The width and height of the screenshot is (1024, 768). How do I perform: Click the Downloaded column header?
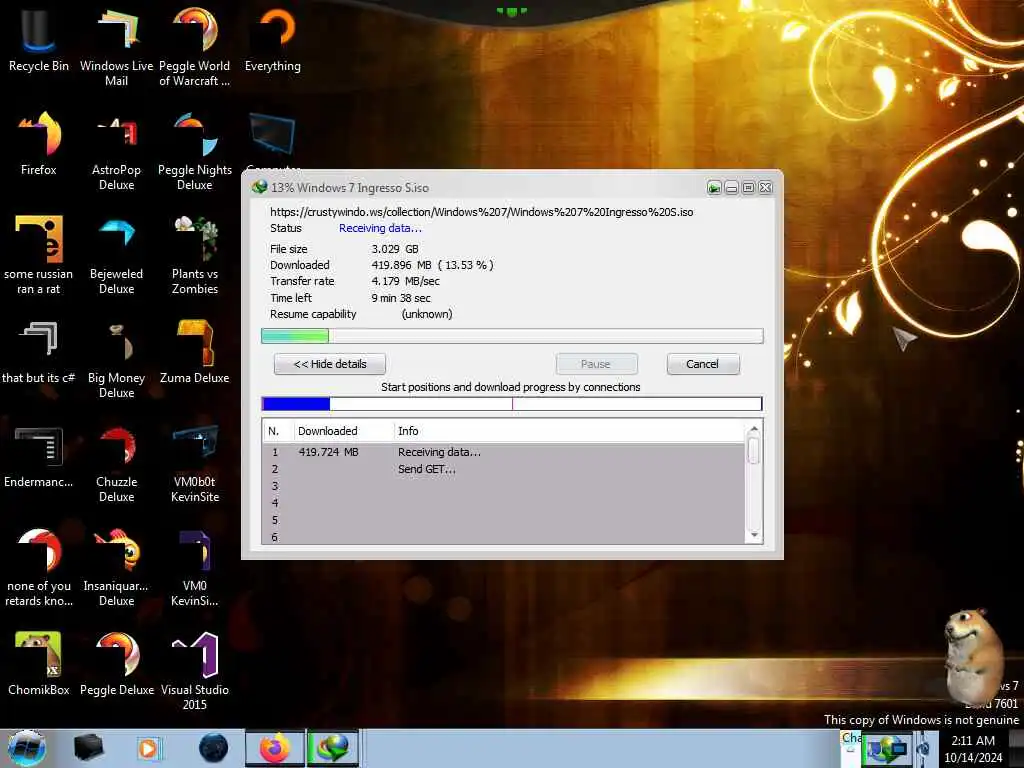point(344,431)
